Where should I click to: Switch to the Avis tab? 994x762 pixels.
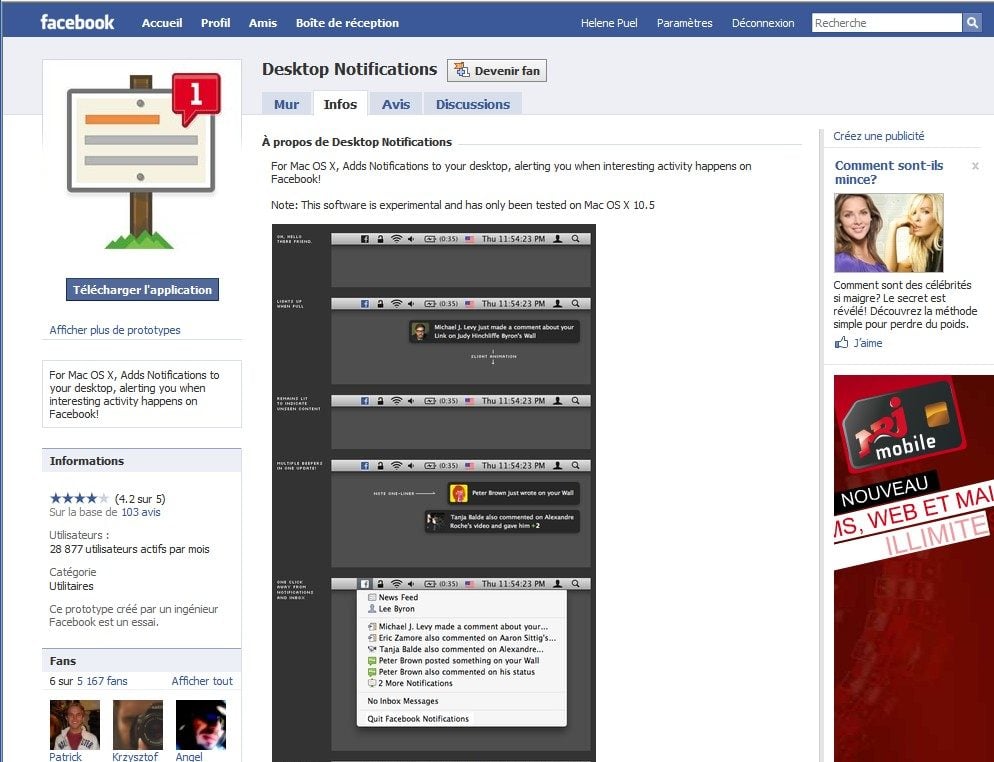[x=396, y=104]
